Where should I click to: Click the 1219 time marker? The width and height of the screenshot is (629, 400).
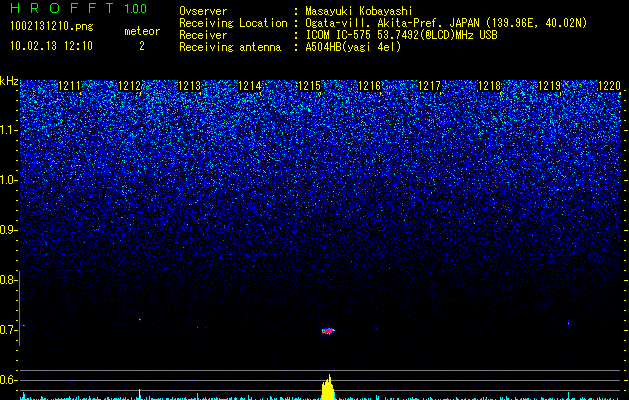coord(549,86)
